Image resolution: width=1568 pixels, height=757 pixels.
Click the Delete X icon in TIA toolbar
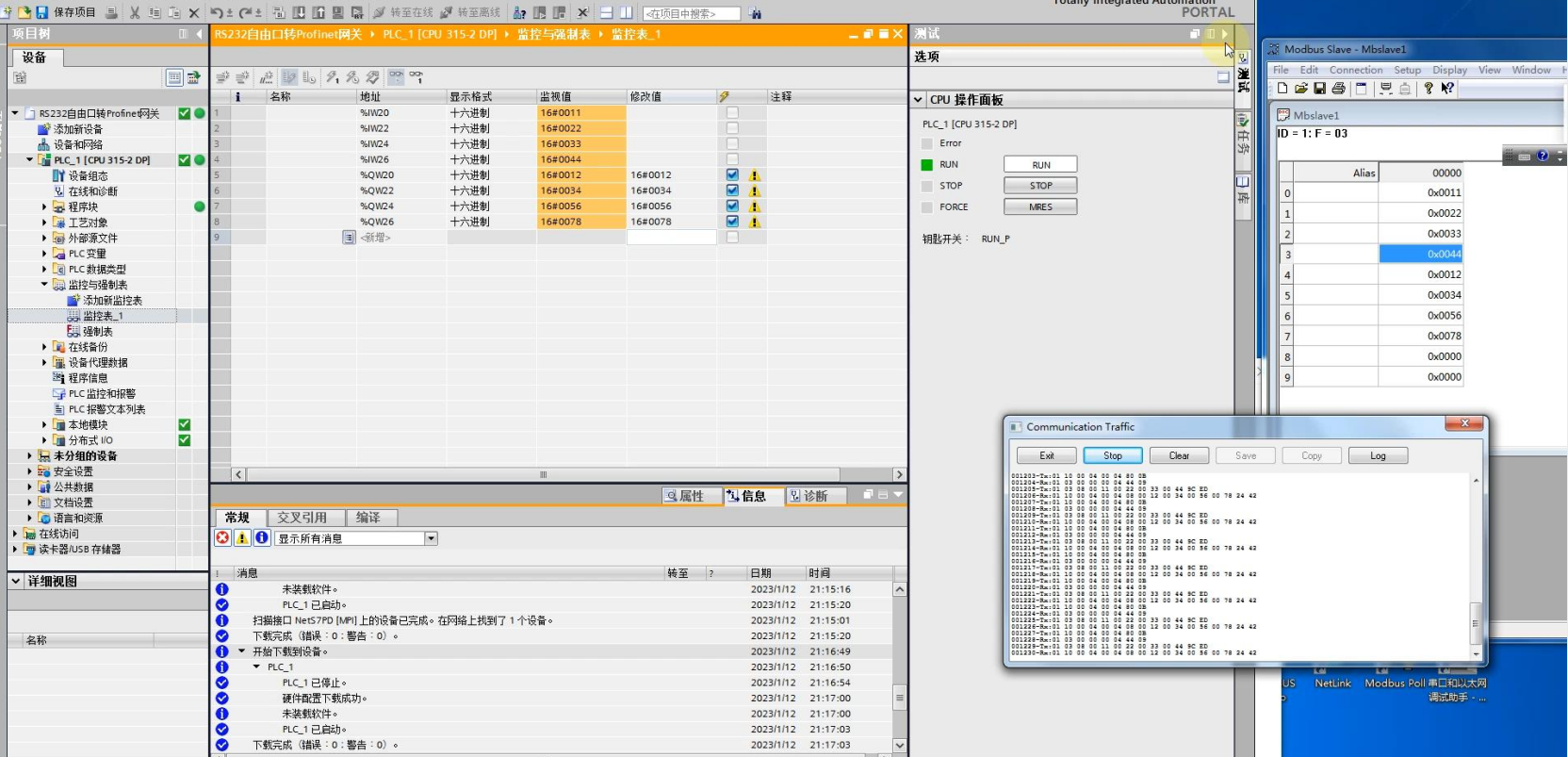(194, 12)
